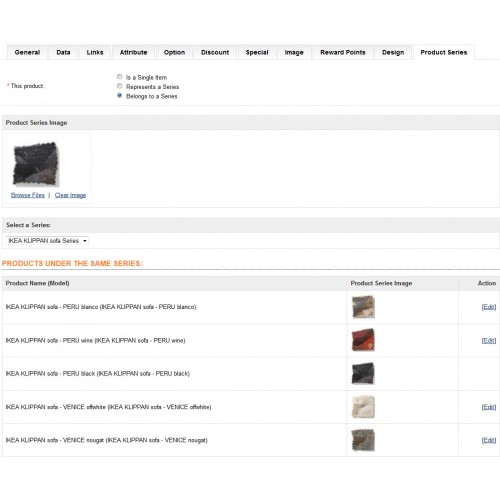Open the Attribute tab
Image resolution: width=500 pixels, height=500 pixels.
click(133, 52)
